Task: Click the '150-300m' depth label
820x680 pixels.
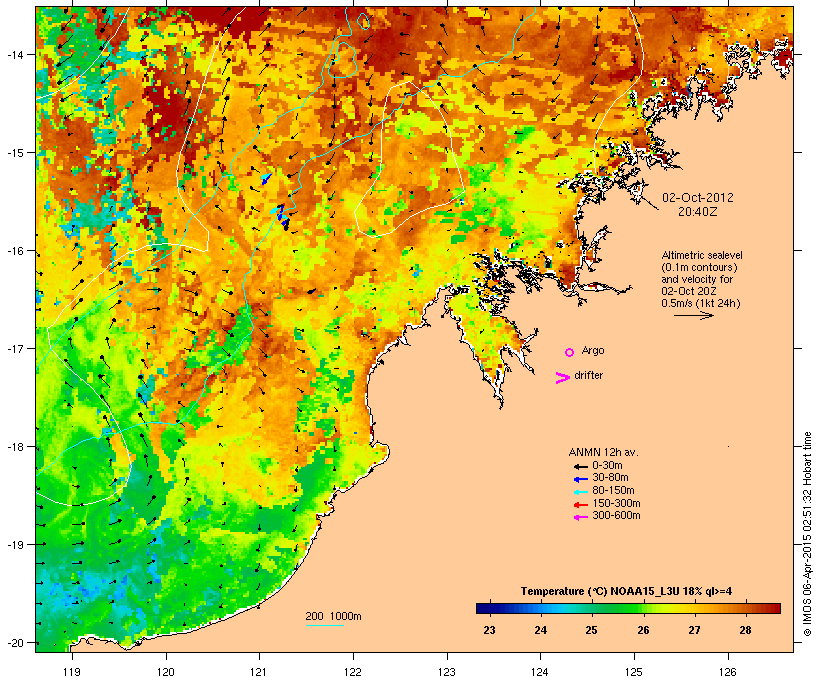Action: point(616,504)
